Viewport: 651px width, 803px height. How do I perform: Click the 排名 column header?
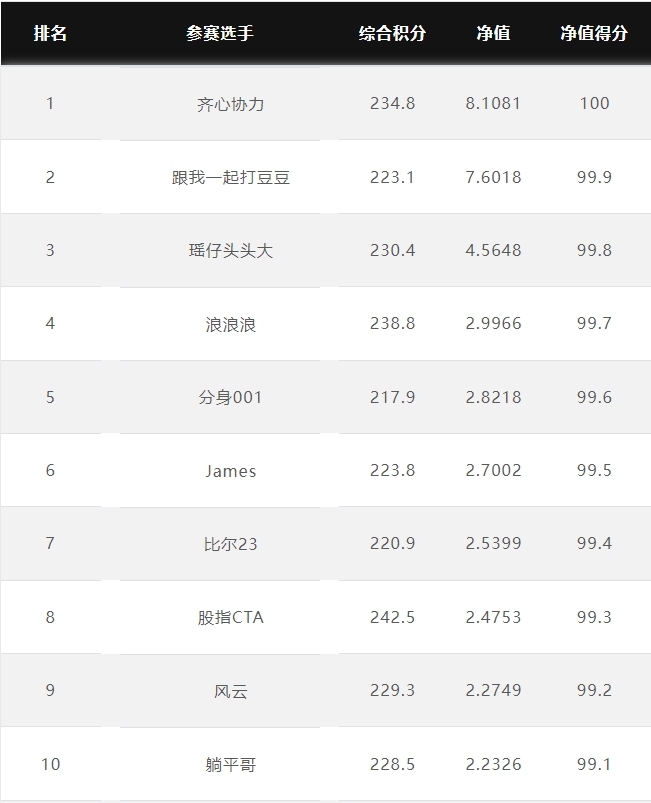[x=50, y=33]
